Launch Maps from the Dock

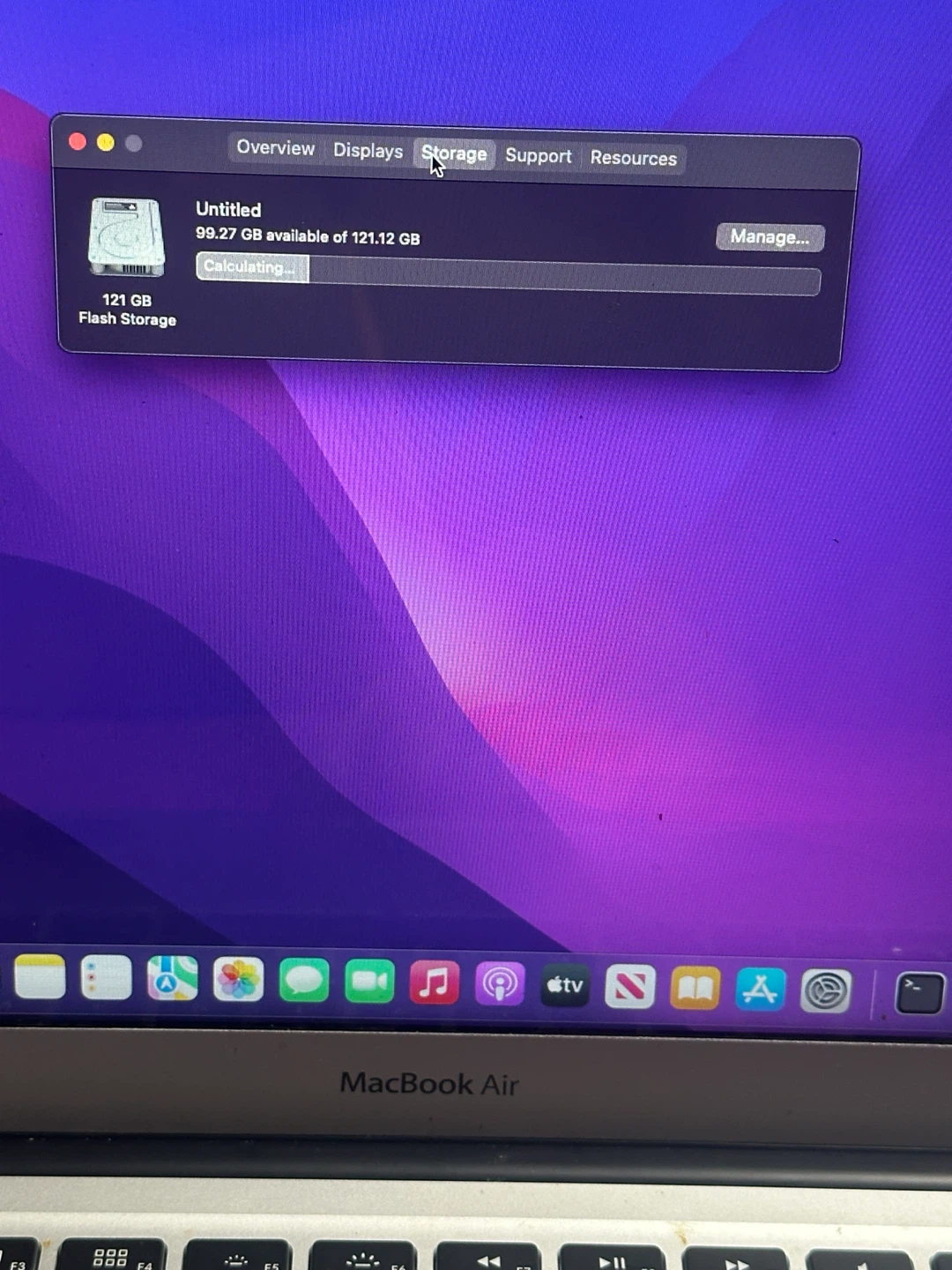[x=172, y=979]
